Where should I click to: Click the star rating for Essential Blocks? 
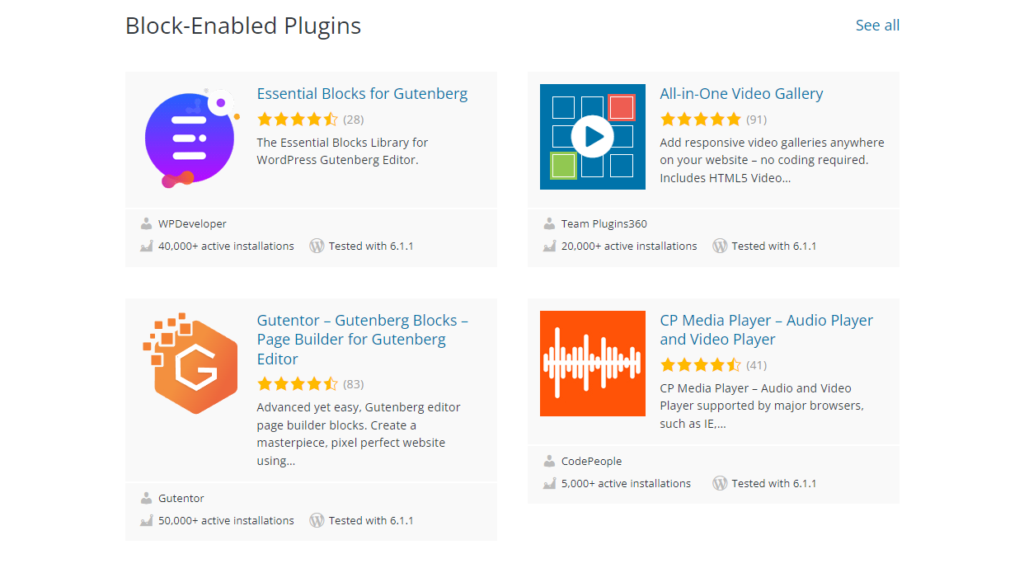(x=297, y=119)
